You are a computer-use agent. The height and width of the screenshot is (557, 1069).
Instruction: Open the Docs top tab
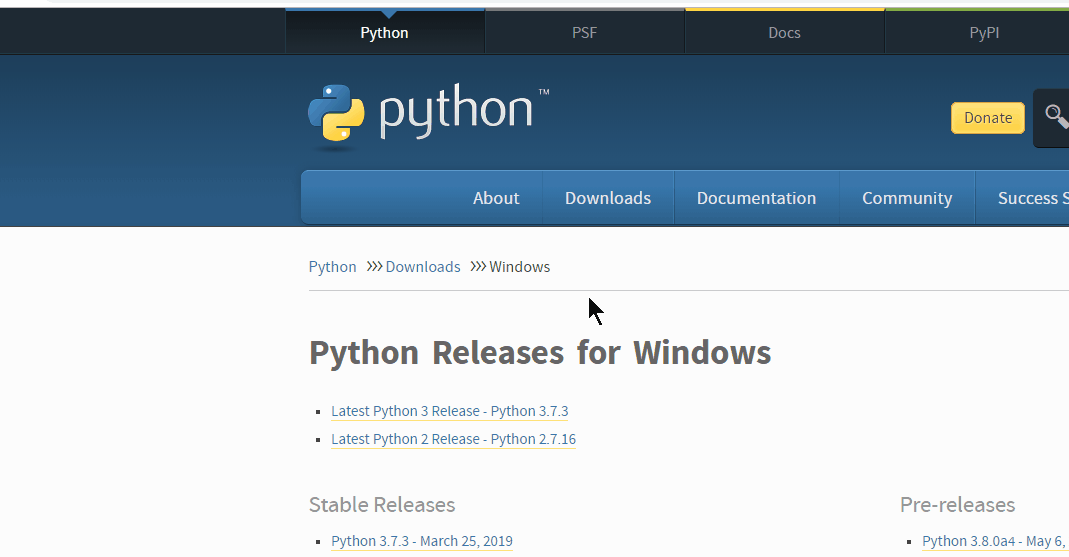point(784,33)
